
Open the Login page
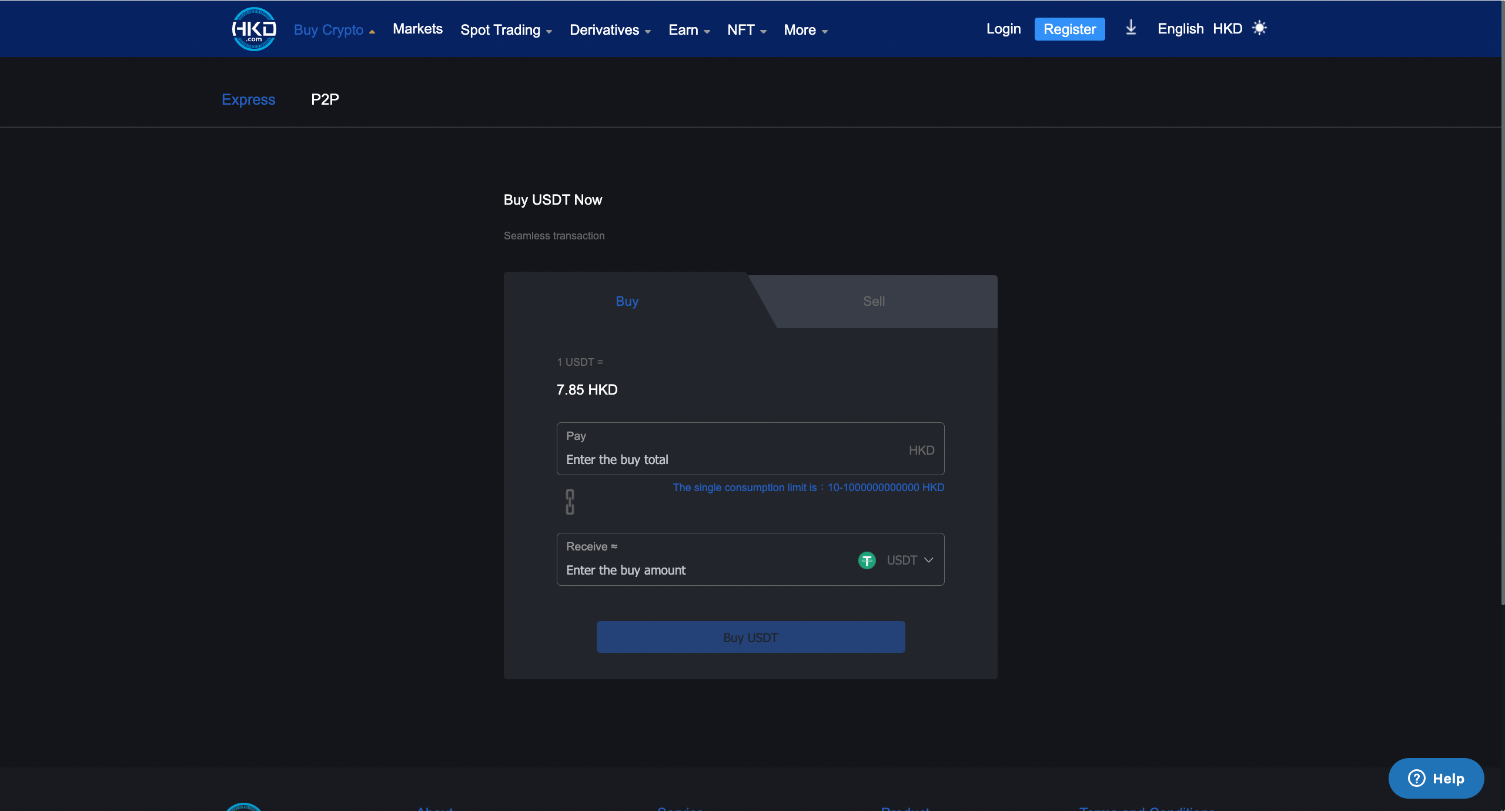tap(1003, 29)
